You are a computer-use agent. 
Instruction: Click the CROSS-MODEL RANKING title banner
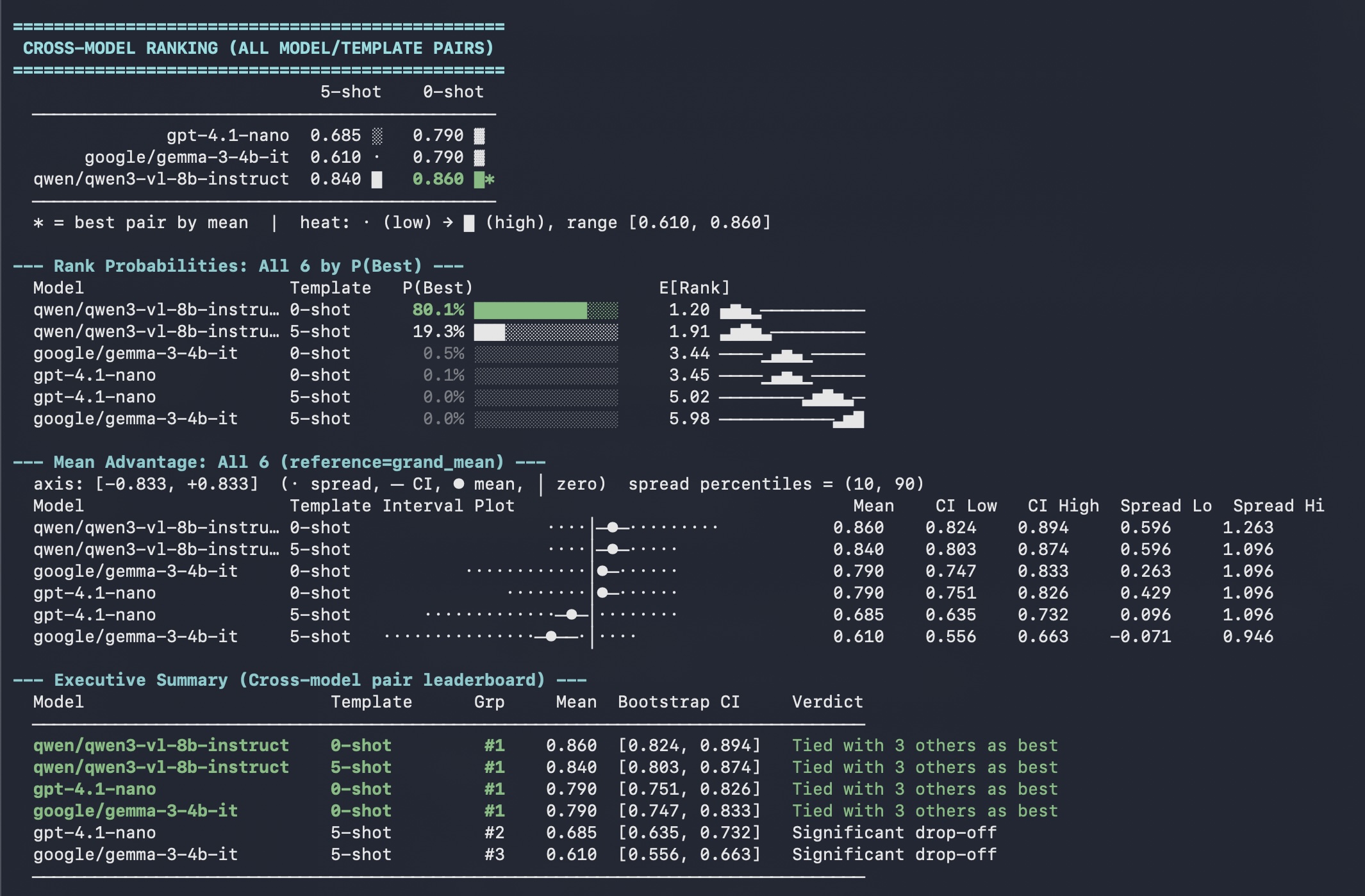coord(258,47)
